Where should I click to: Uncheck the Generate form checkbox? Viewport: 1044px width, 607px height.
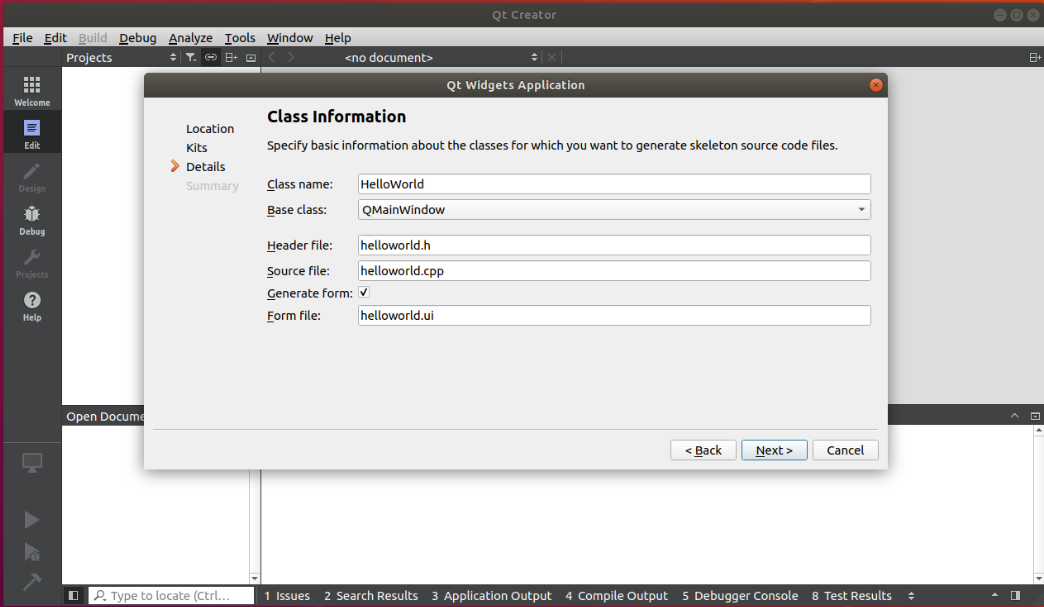(x=364, y=293)
